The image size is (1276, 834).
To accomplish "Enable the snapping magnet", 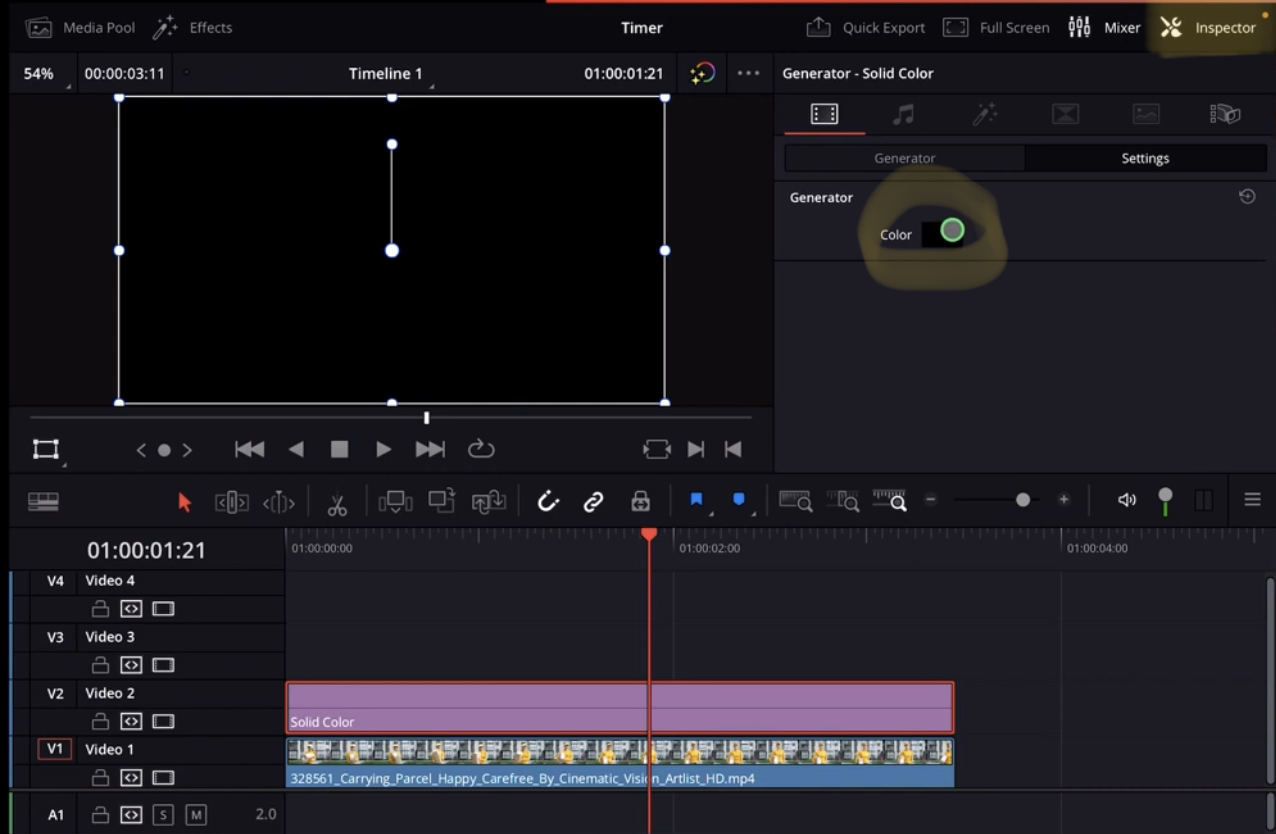I will (x=549, y=501).
